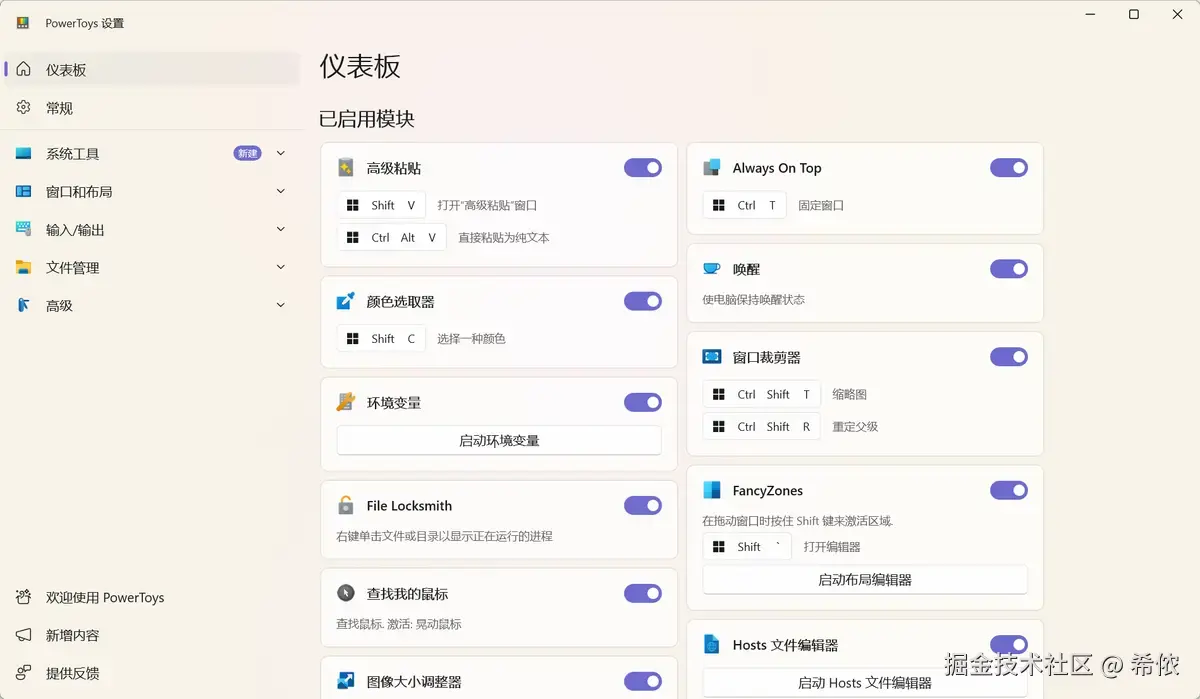Click the 环境变量 module icon
This screenshot has width=1200, height=699.
[x=346, y=403]
